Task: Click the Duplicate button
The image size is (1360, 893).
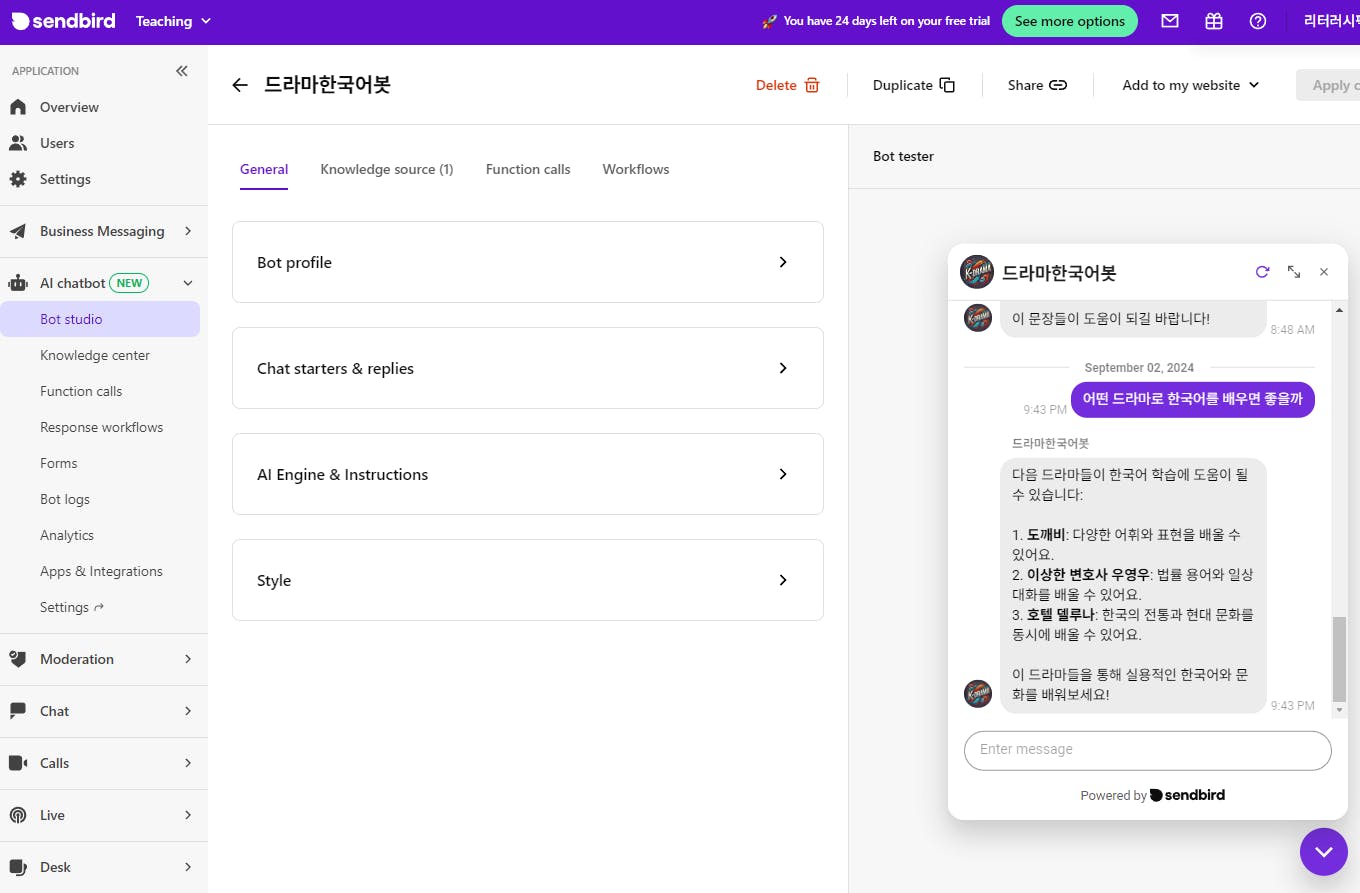Action: pos(914,85)
